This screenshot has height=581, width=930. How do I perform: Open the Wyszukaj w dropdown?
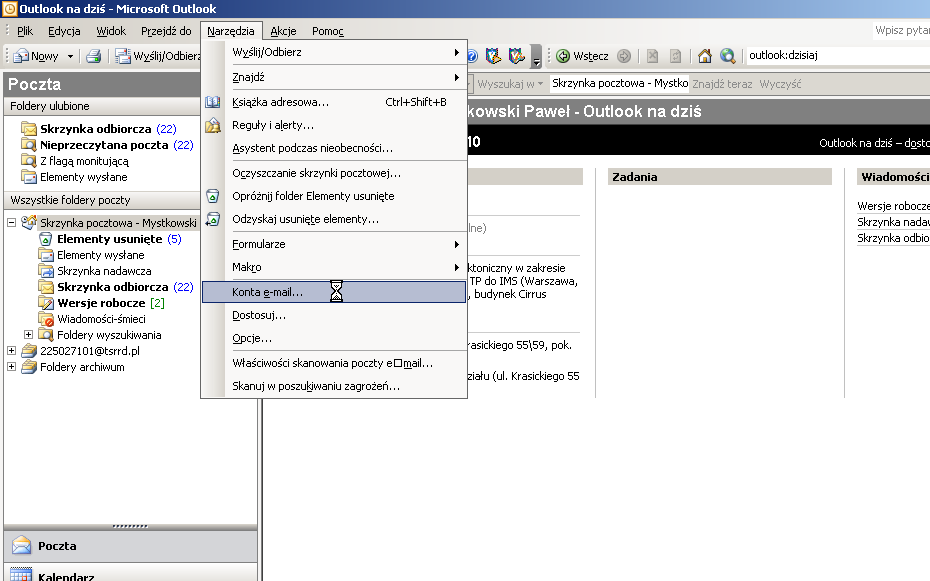(x=509, y=84)
